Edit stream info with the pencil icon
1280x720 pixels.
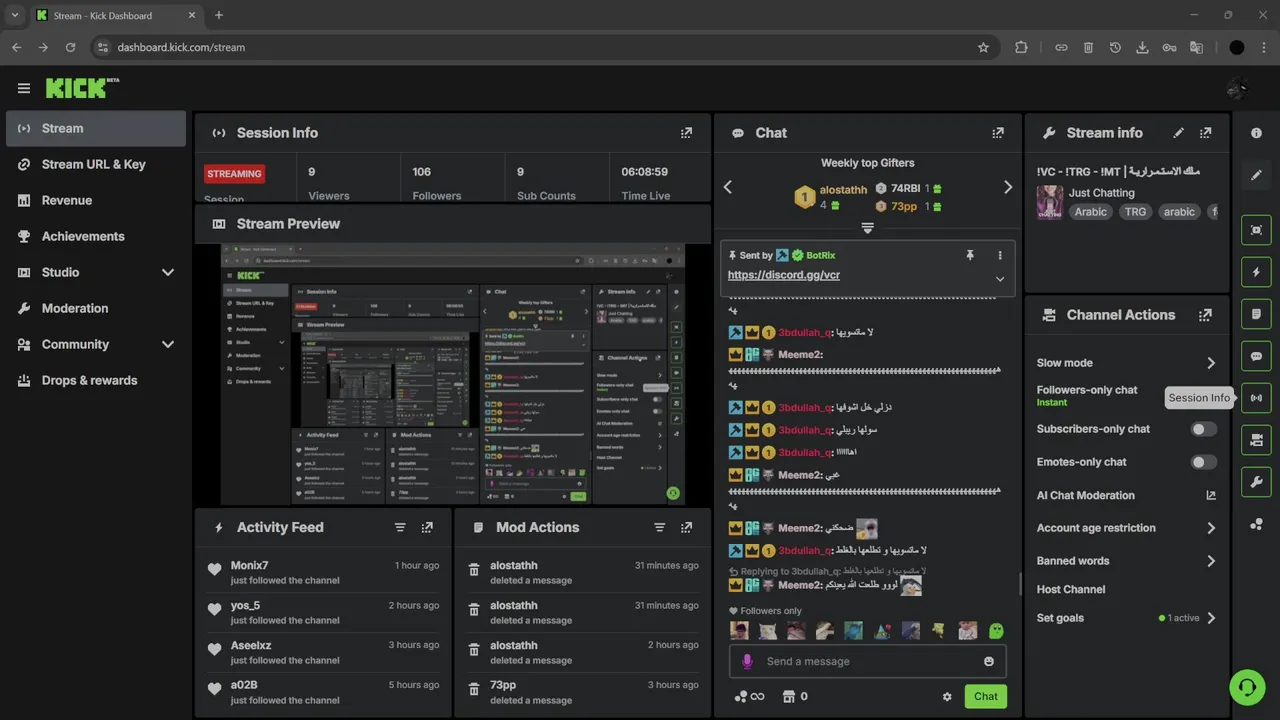pos(1178,133)
